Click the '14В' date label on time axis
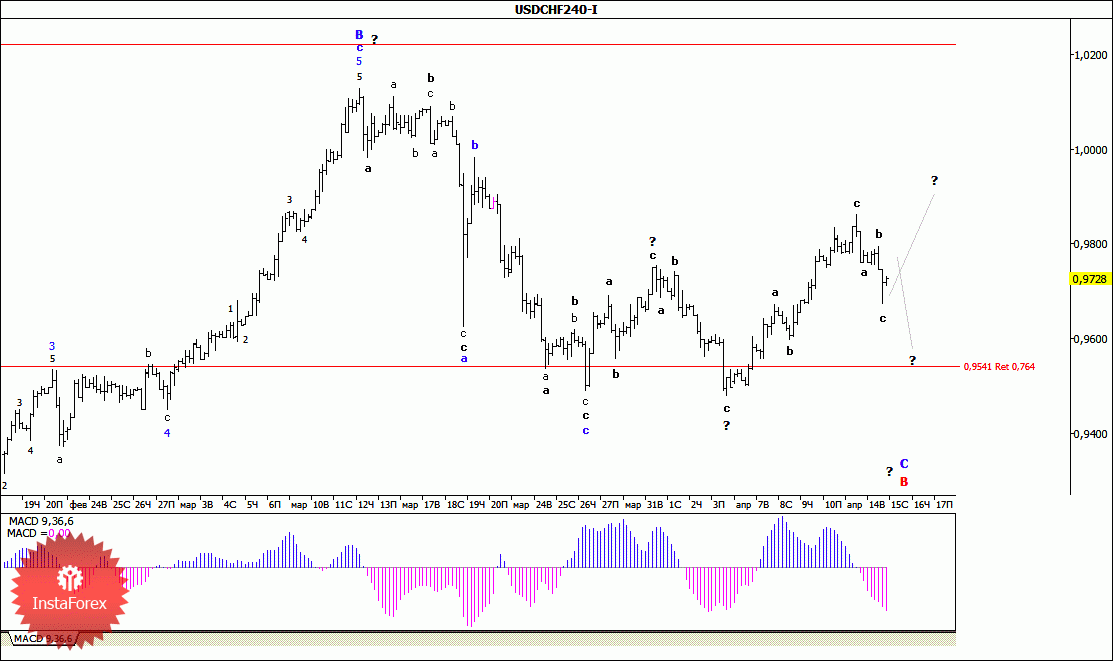This screenshot has width=1113, height=661. pos(877,505)
